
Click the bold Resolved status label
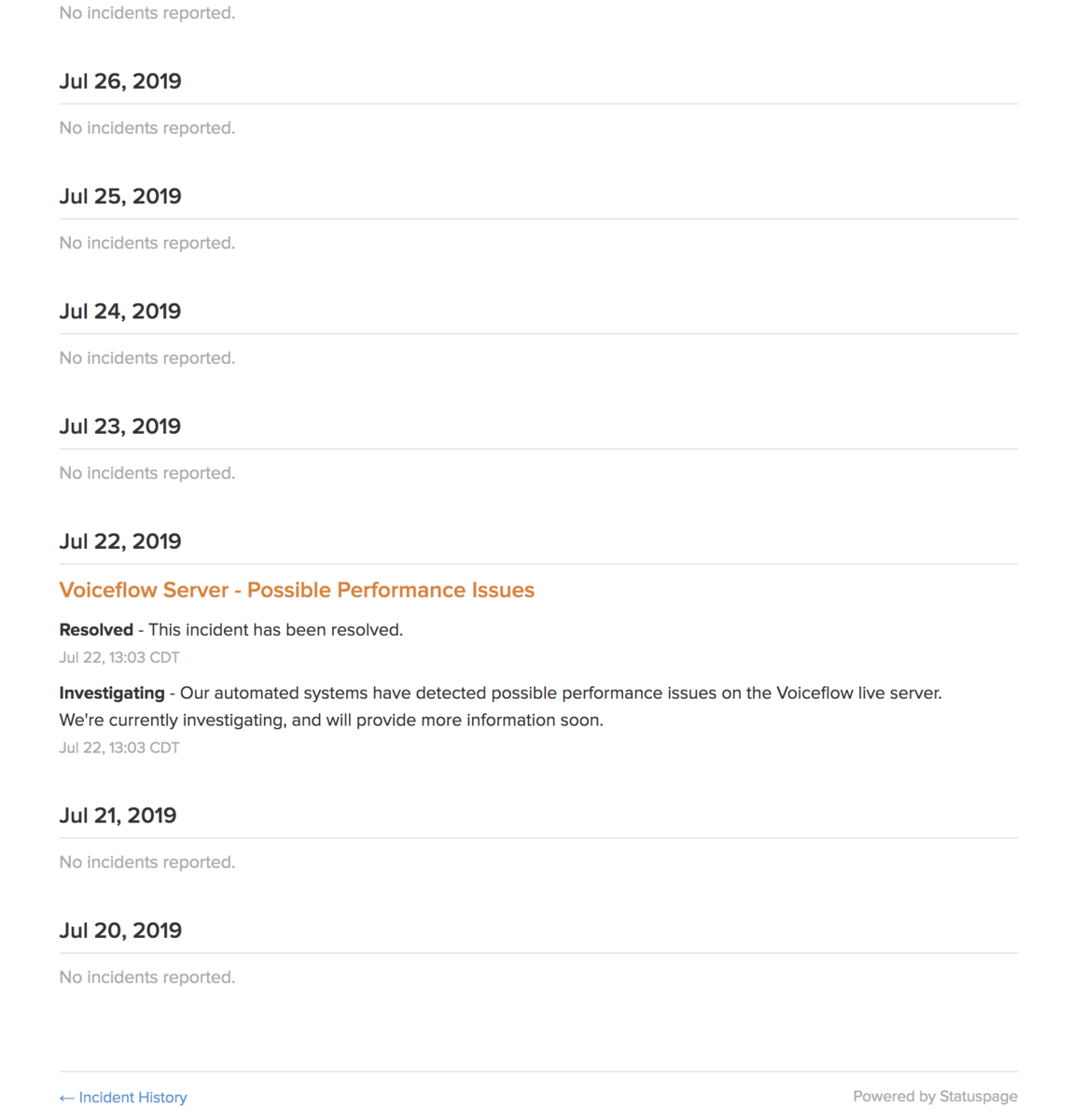tap(96, 630)
